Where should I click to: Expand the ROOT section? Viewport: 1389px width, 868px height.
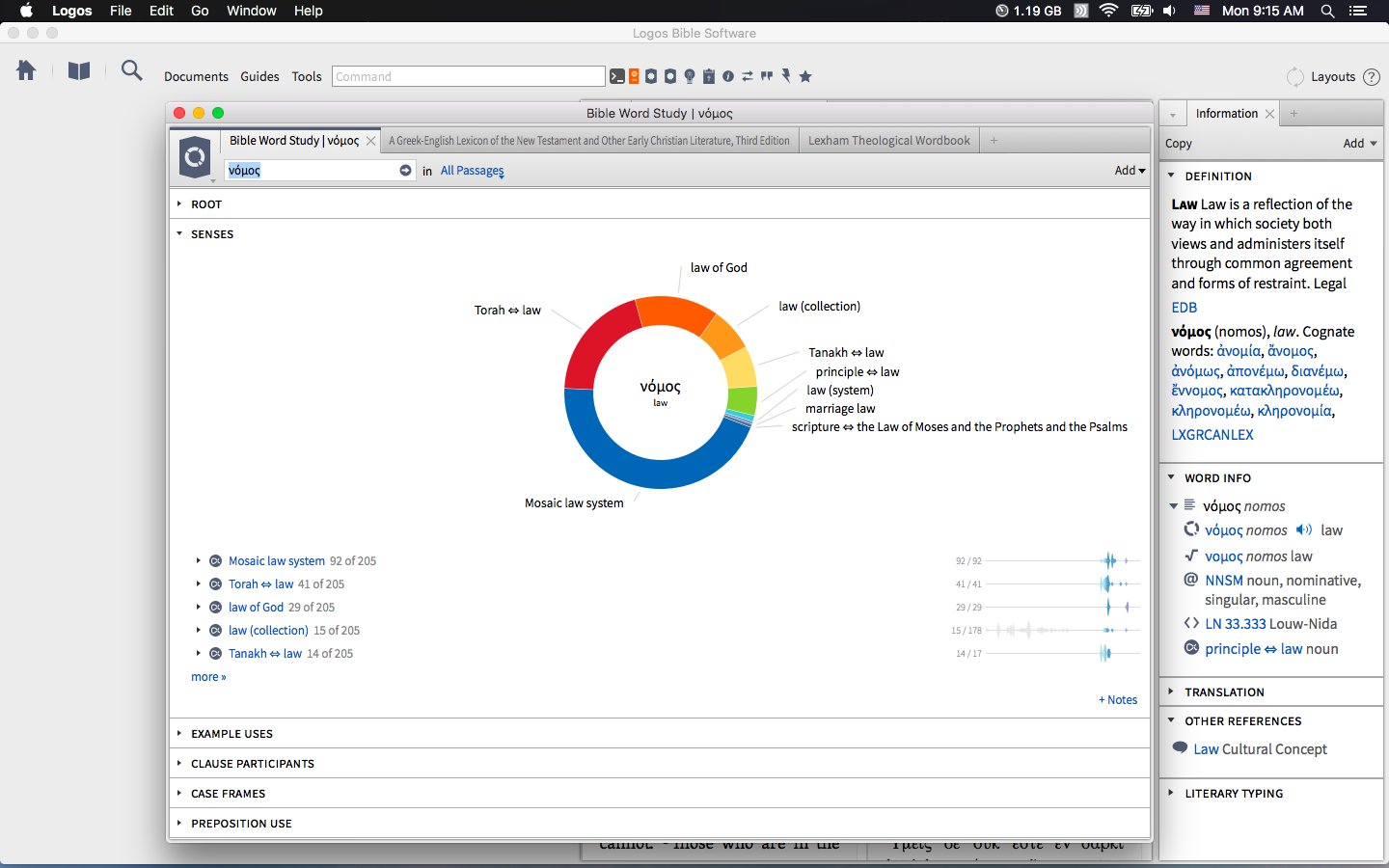click(x=179, y=203)
